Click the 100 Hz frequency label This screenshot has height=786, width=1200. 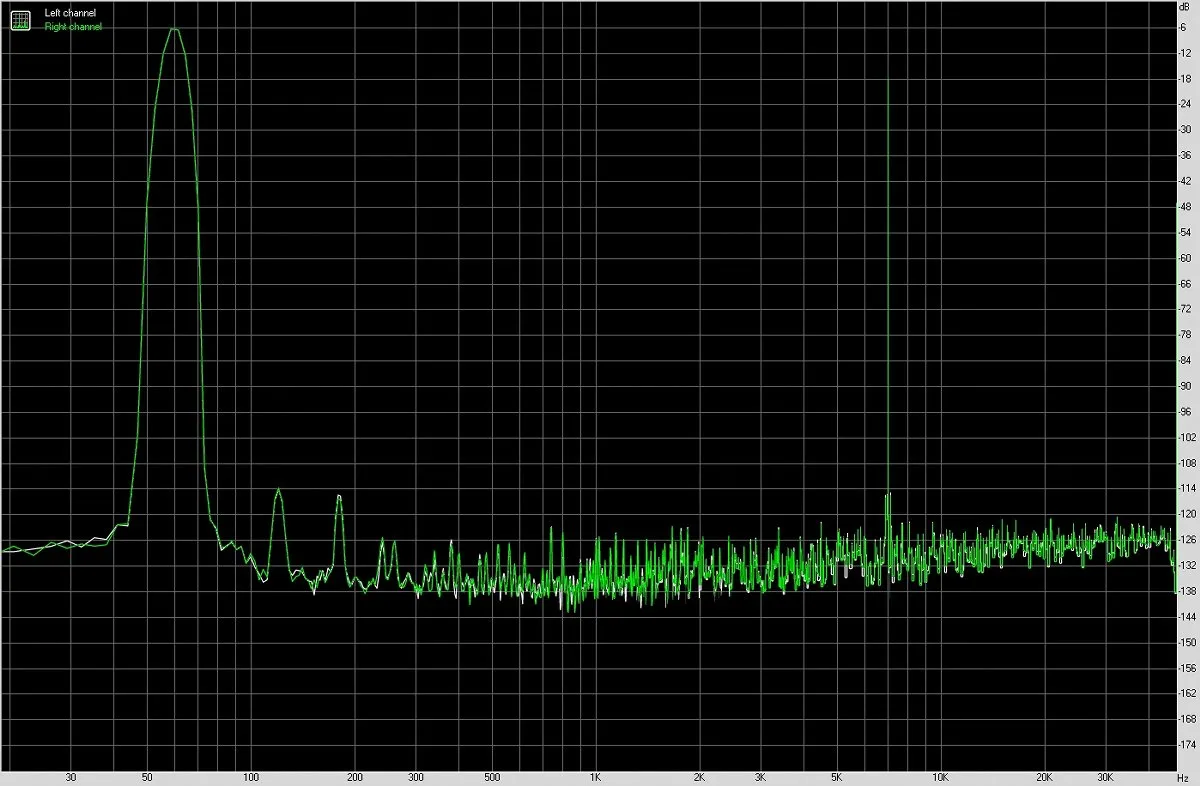251,777
